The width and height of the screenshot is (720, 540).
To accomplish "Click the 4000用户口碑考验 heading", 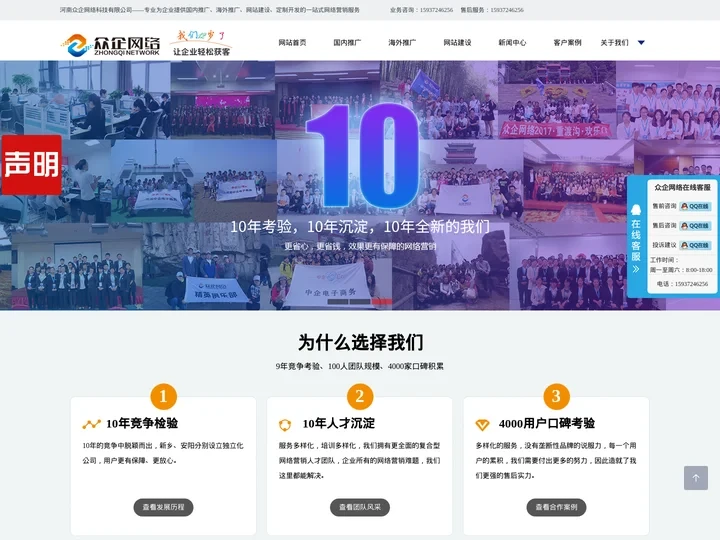I will tap(547, 423).
